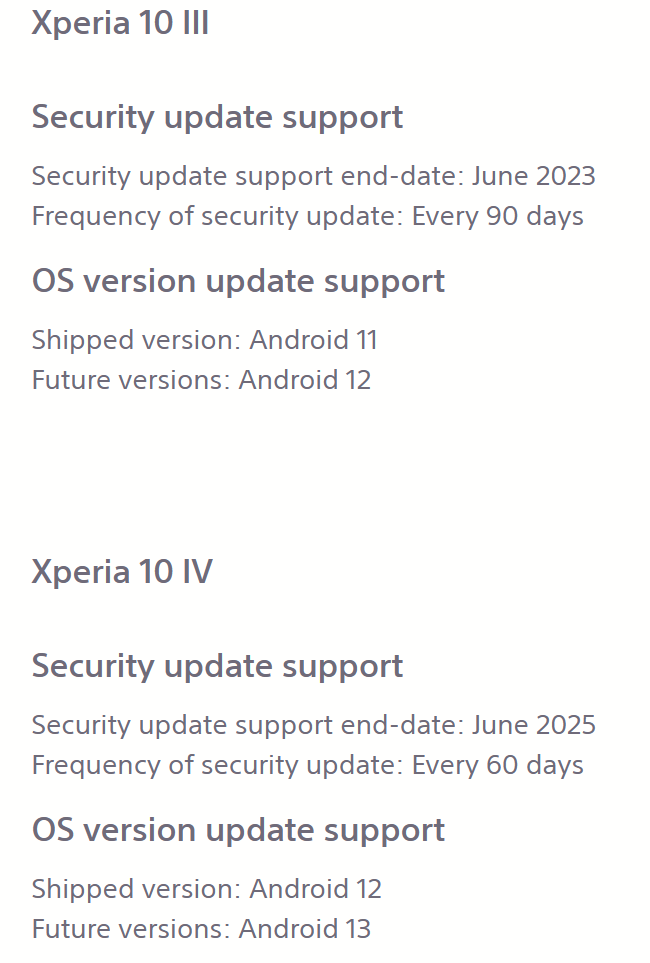Viewport: 650px width, 963px height.
Task: Select Security update support heading under Xperia 10 IV
Action: click(217, 666)
